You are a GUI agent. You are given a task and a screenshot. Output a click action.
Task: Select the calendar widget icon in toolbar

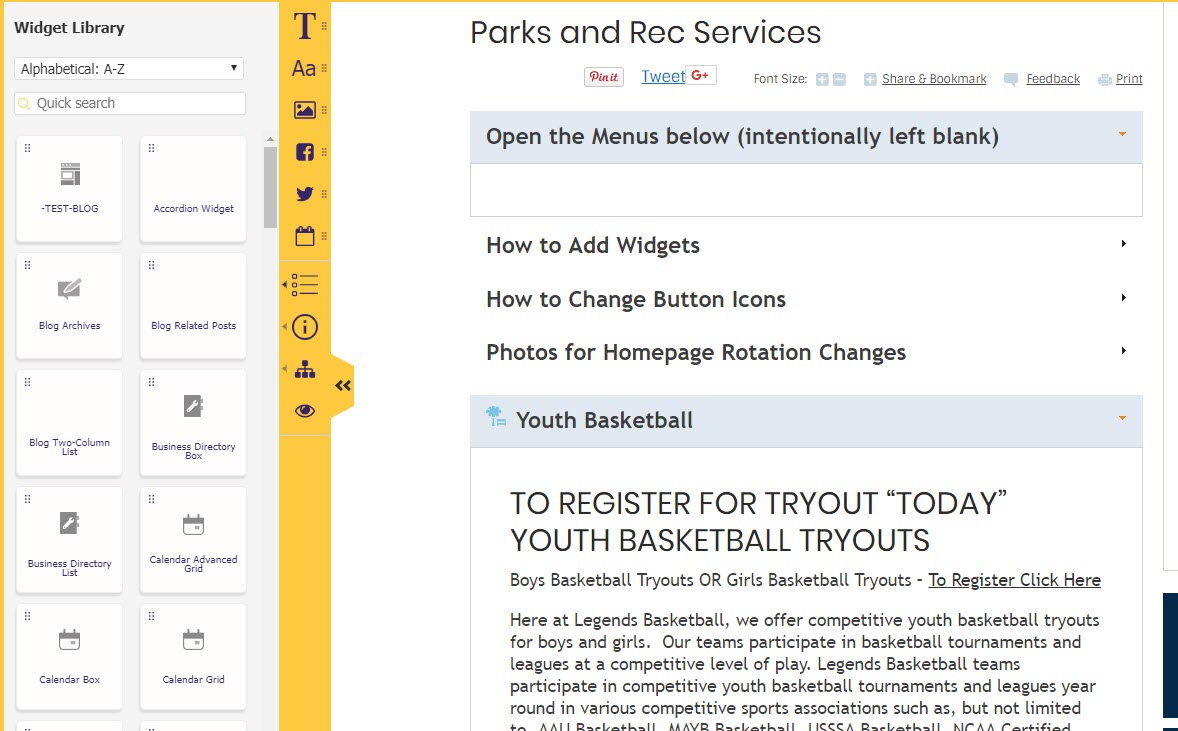tap(305, 237)
